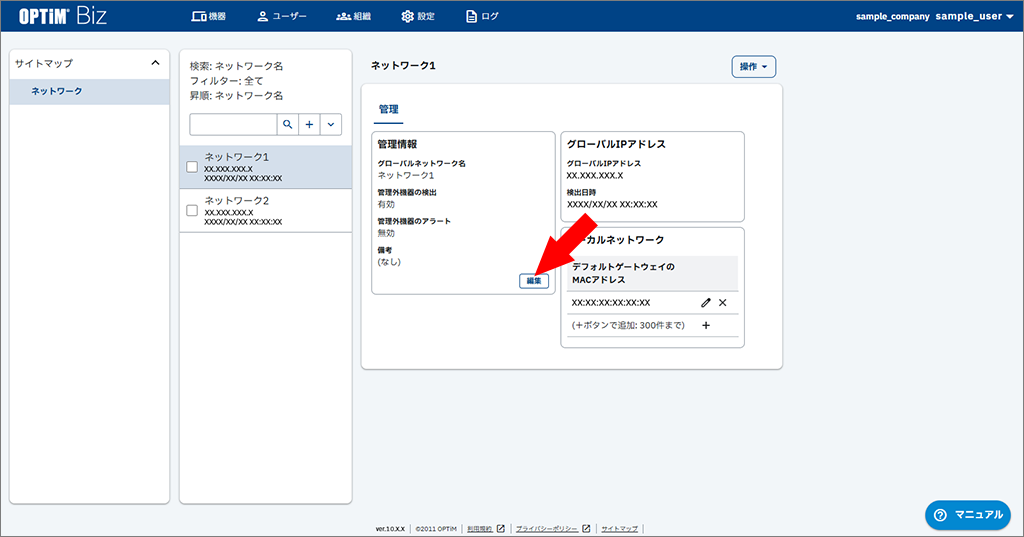Check the ネットワーク2 checkbox
The width and height of the screenshot is (1024, 537).
tap(192, 210)
